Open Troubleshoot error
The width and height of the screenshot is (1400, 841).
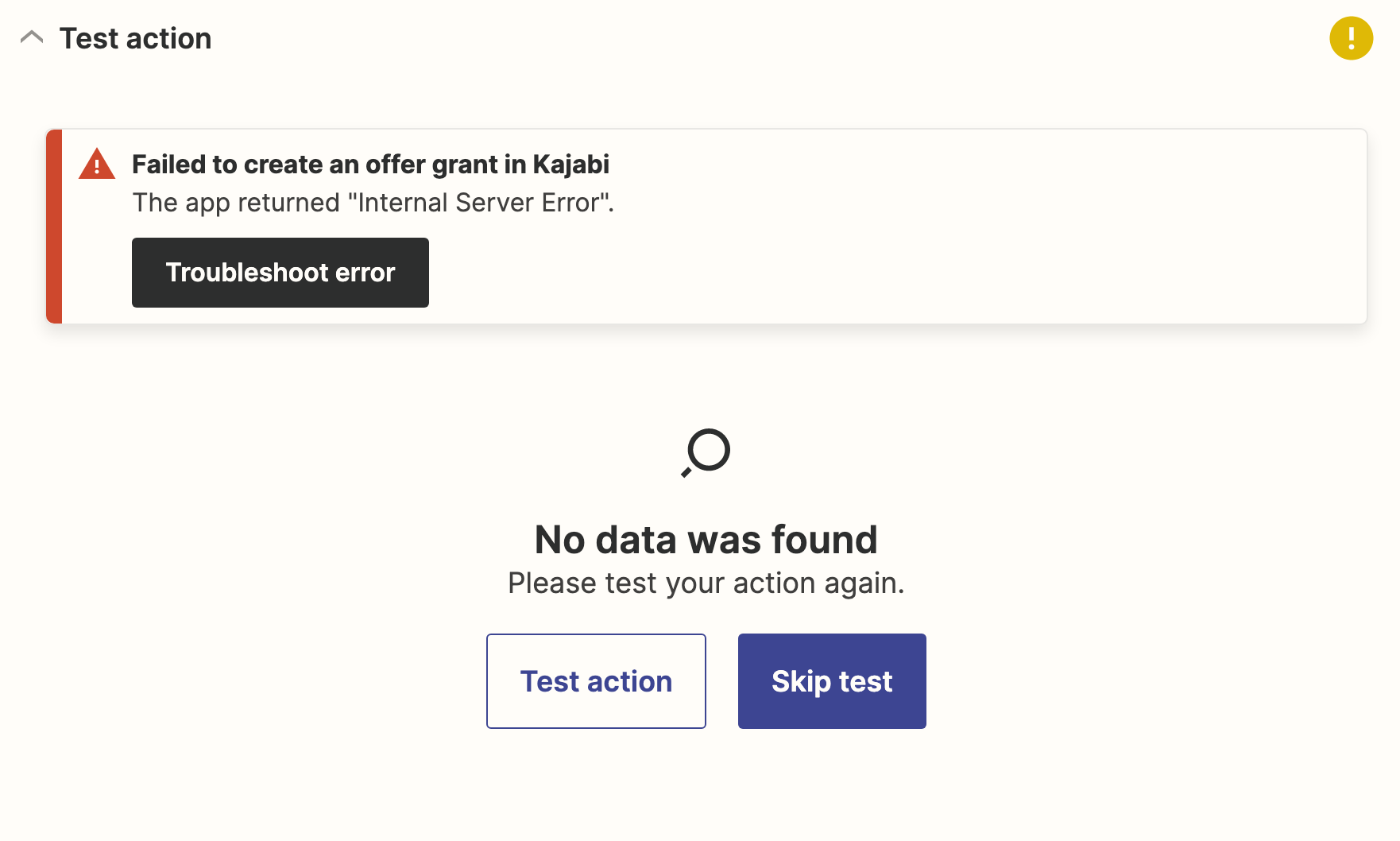point(280,273)
